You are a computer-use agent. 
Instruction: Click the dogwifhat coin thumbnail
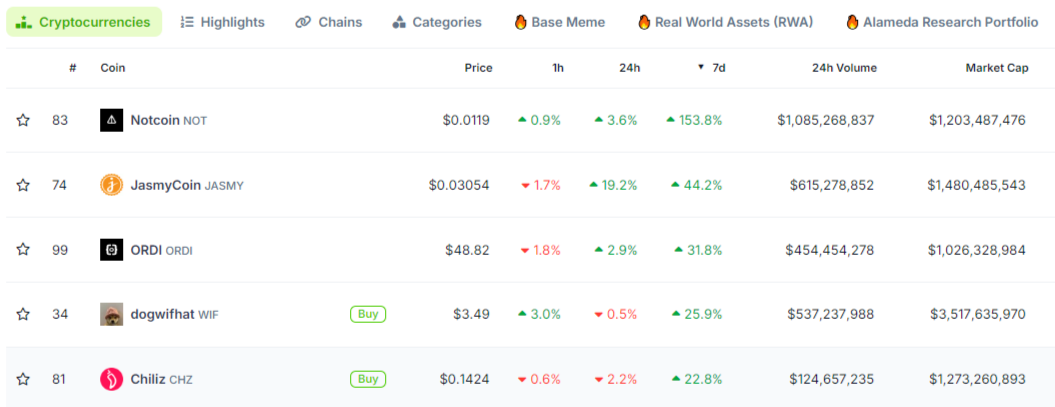112,314
